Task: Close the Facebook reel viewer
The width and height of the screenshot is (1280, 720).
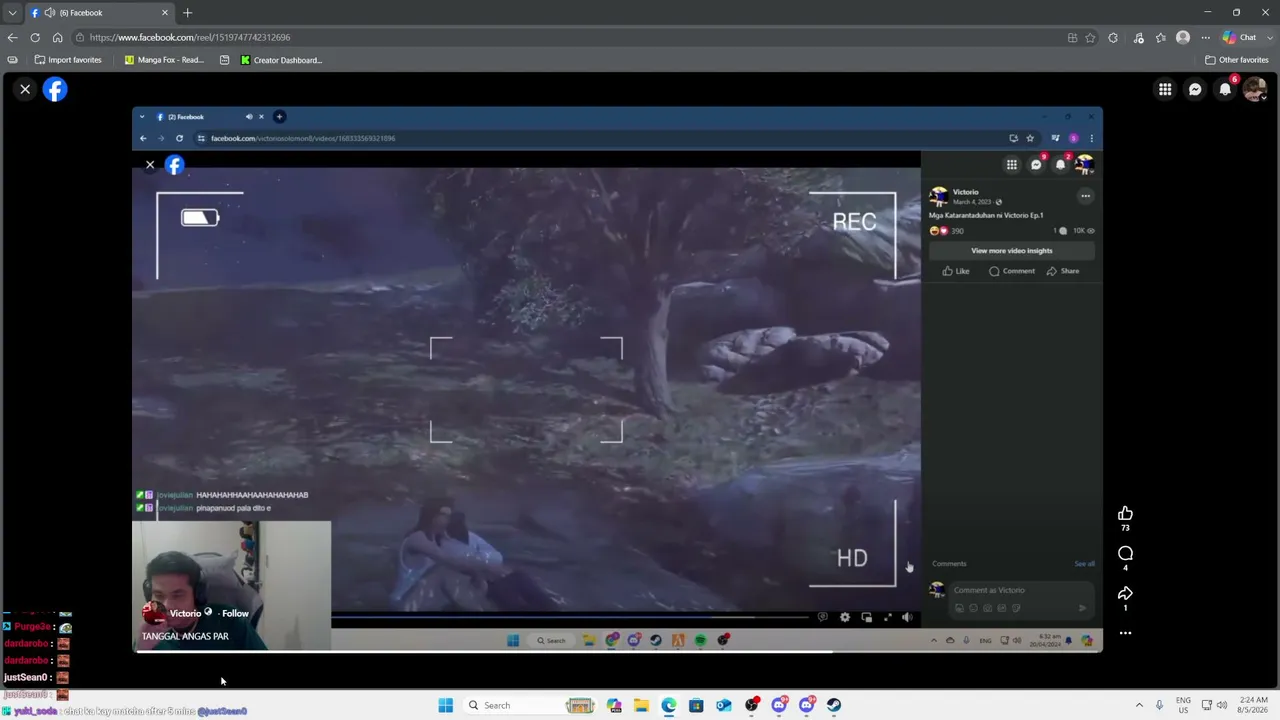Action: pos(25,89)
